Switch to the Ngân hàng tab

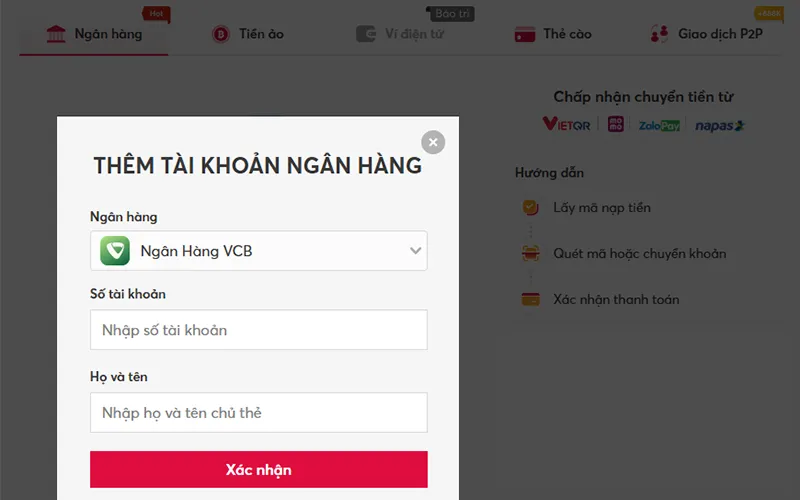(x=94, y=34)
